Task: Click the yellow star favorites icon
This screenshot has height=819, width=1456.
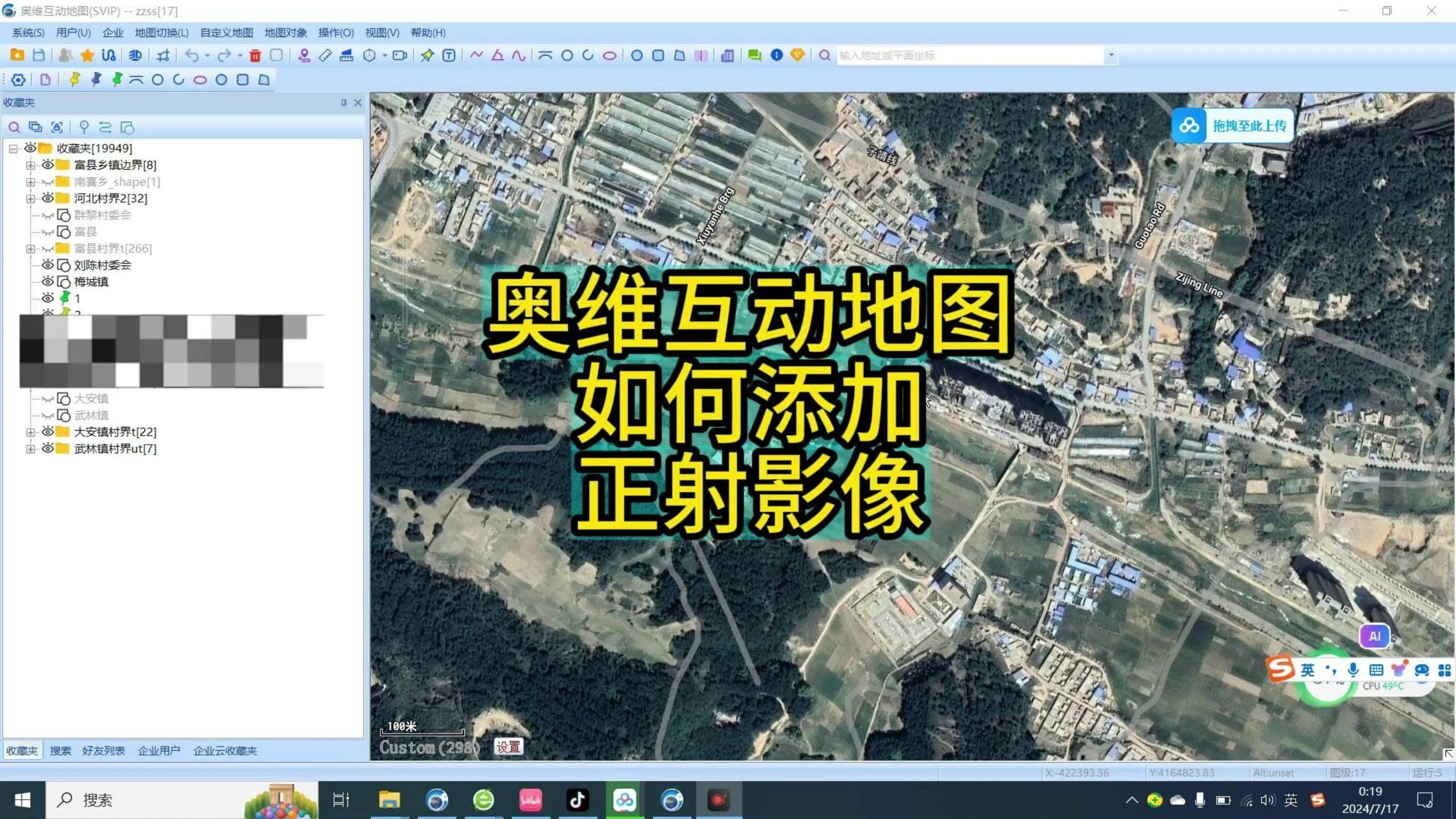Action: [87, 56]
